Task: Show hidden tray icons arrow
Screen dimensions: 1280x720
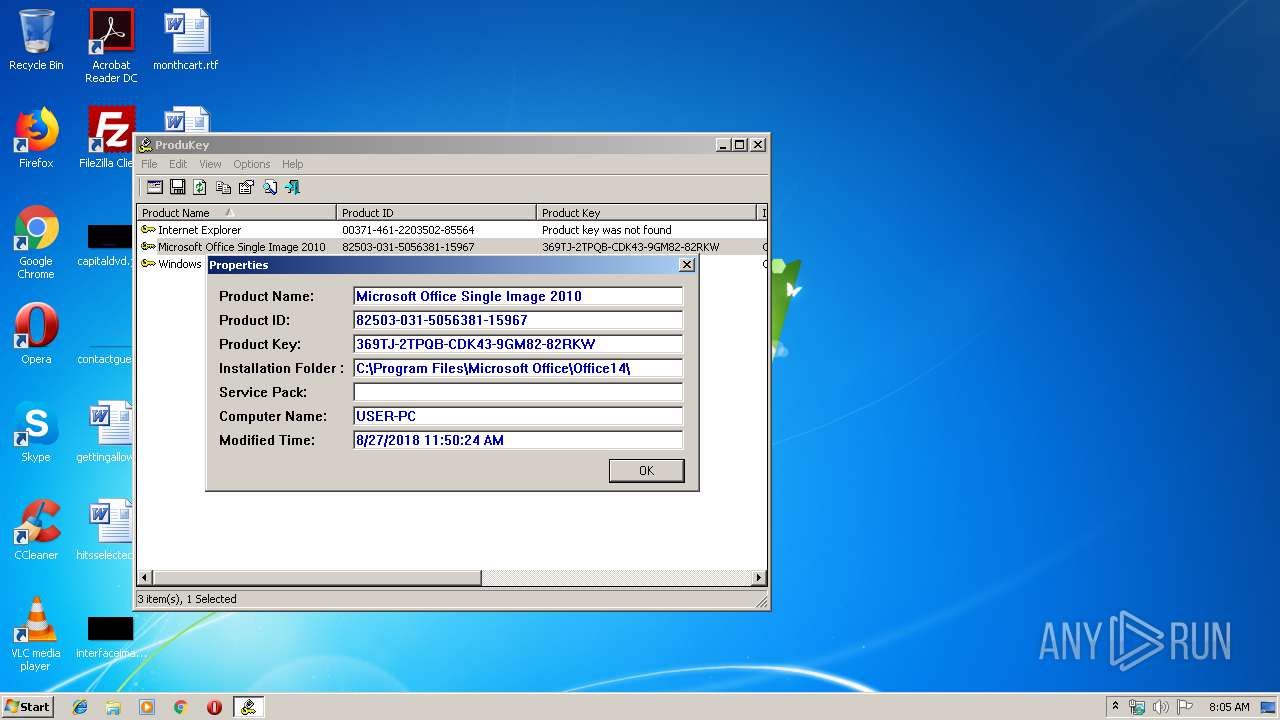Action: coord(1115,707)
